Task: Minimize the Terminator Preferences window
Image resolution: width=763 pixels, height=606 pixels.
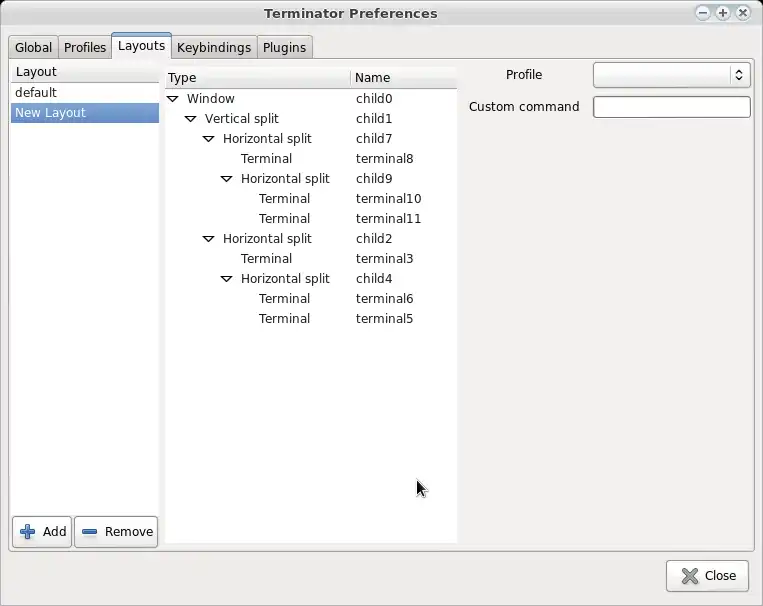Action: [x=703, y=13]
